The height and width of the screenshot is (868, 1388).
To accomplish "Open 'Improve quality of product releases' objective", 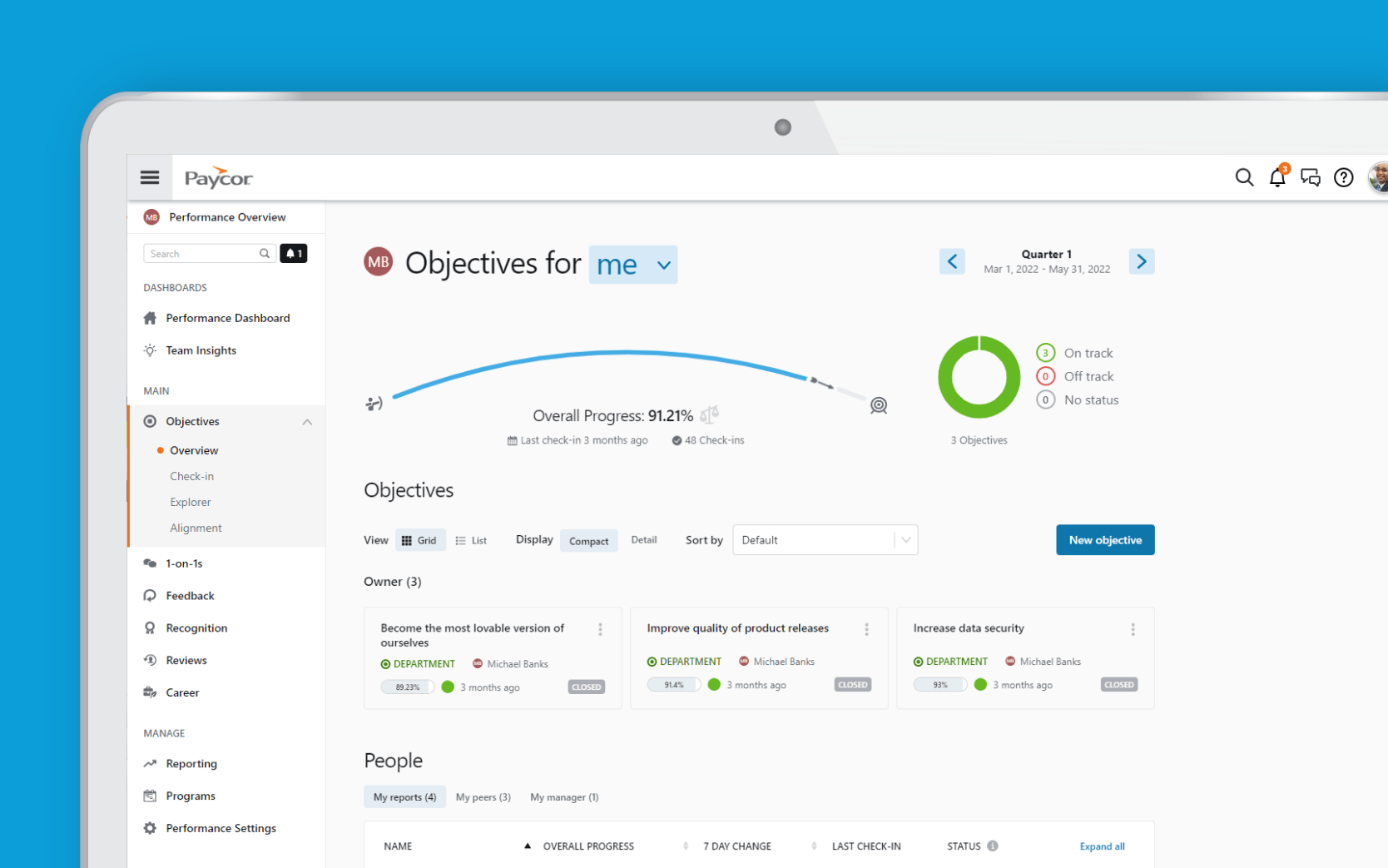I will [x=737, y=628].
